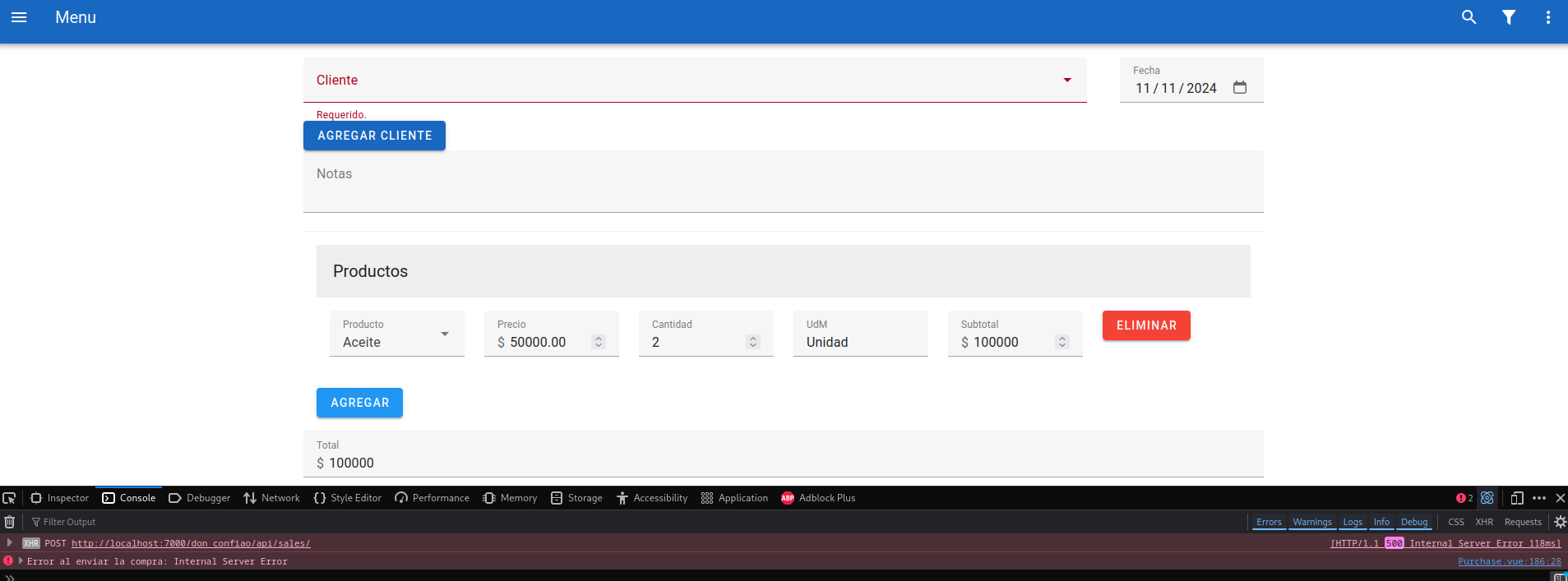Toggle the XHR console filter

pyautogui.click(x=1483, y=522)
